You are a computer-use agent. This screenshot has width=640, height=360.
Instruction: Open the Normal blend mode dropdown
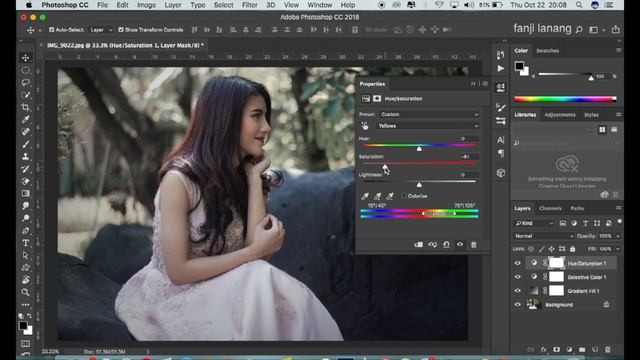pos(543,236)
